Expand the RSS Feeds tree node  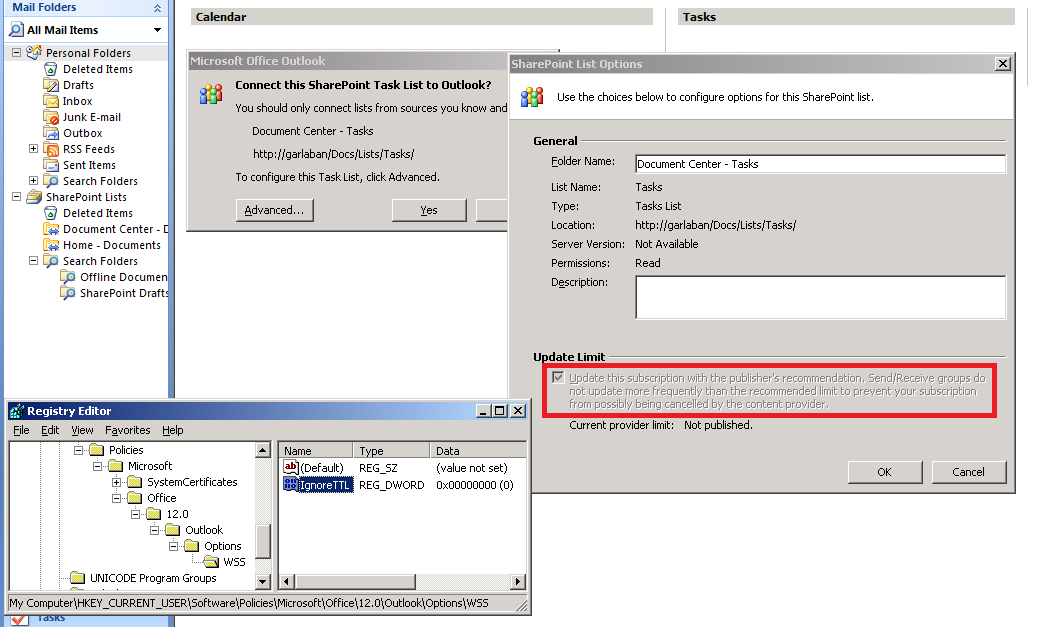[x=33, y=149]
